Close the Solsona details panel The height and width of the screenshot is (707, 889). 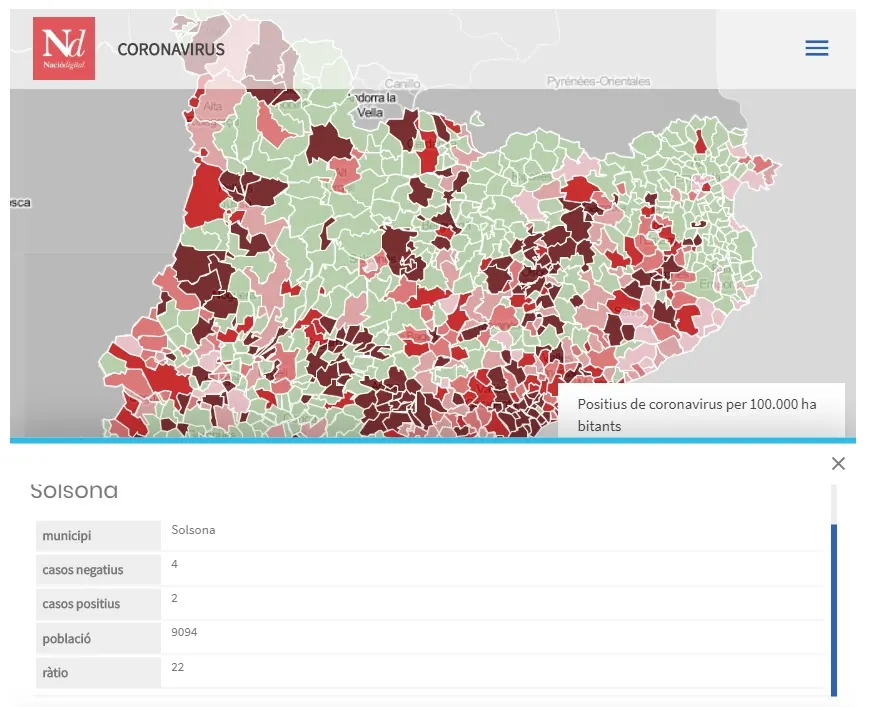point(838,463)
